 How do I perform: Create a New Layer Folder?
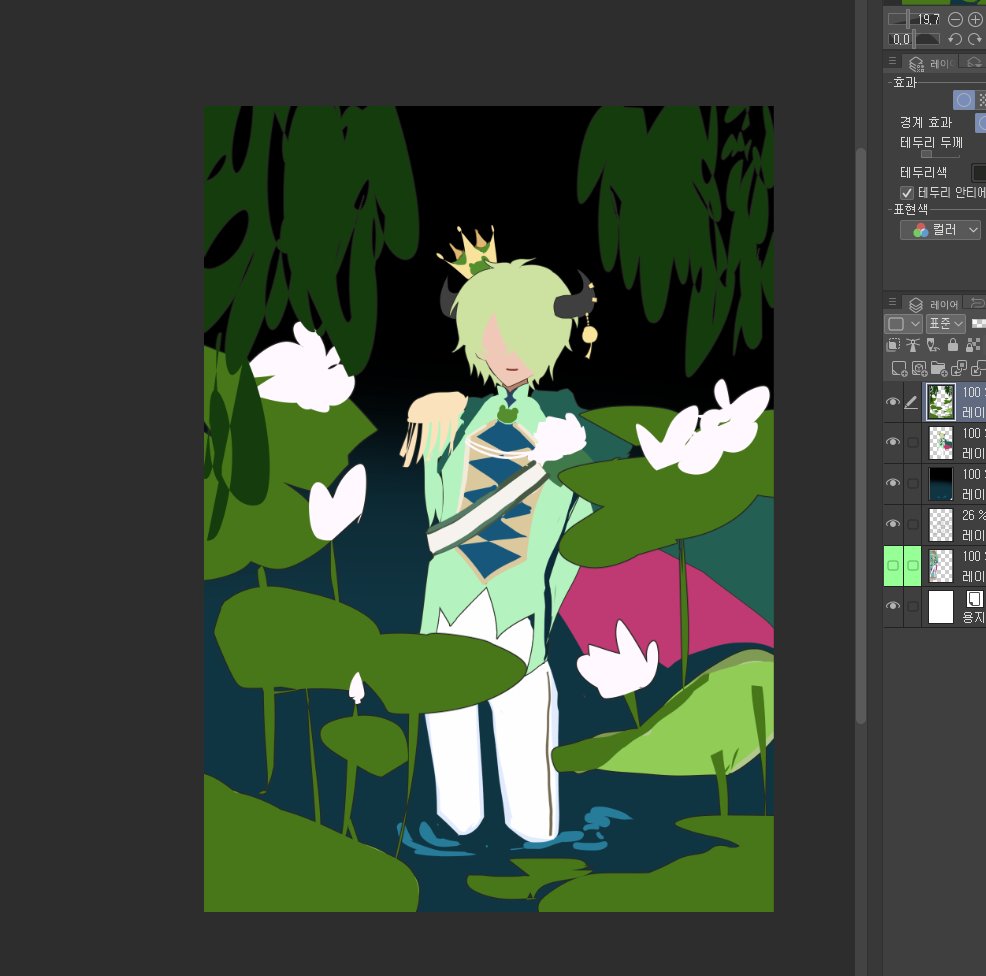[939, 369]
